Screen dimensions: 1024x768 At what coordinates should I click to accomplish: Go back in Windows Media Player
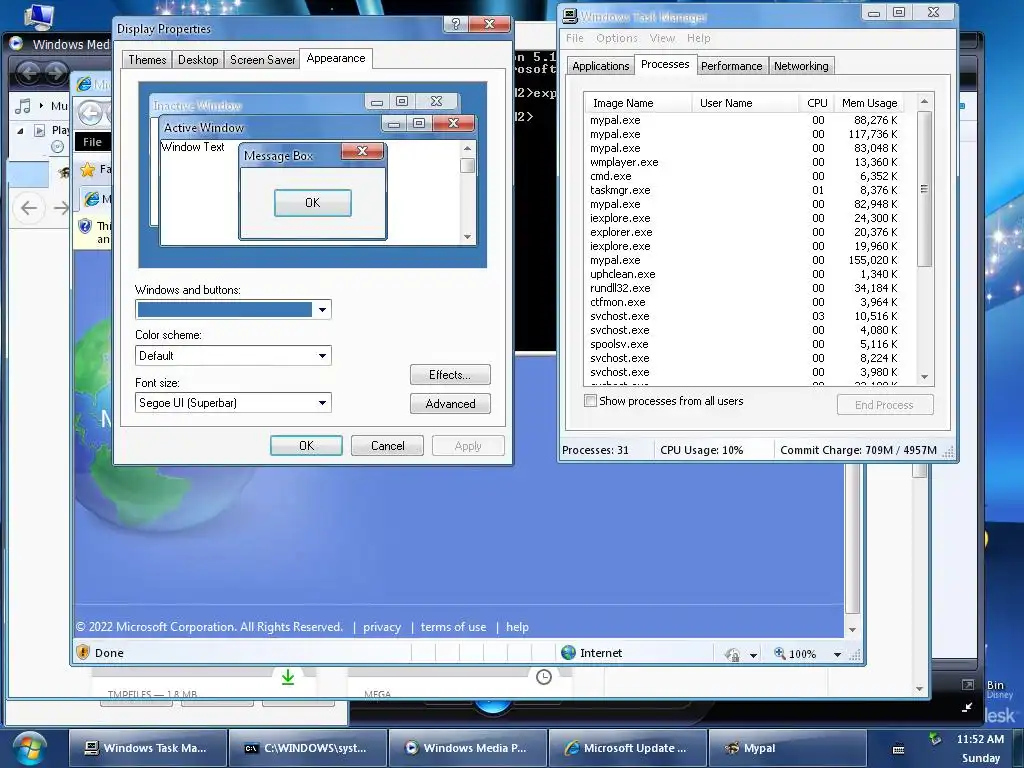[27, 72]
